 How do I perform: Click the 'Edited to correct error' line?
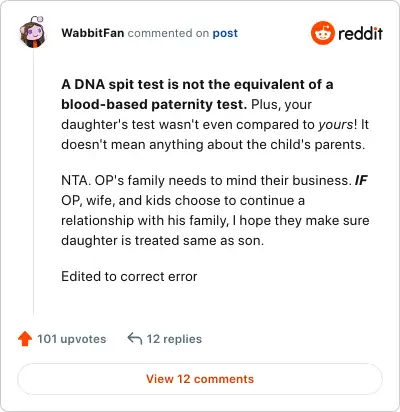coord(129,277)
